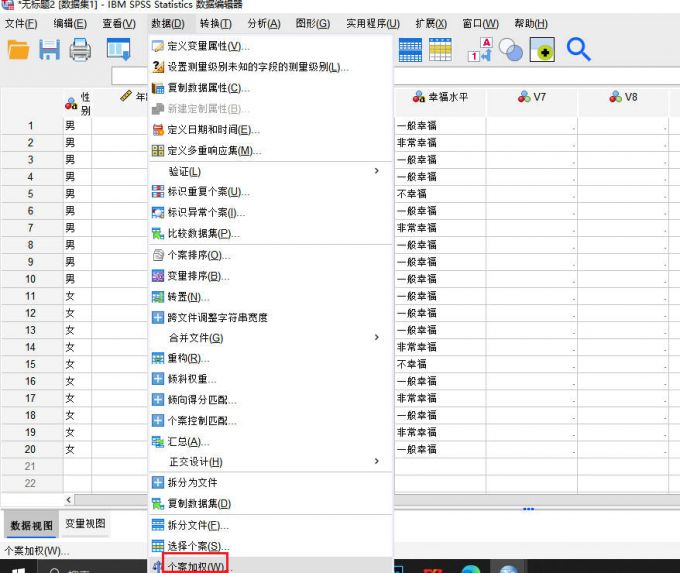Open the 帮助(H) menu

[531, 23]
